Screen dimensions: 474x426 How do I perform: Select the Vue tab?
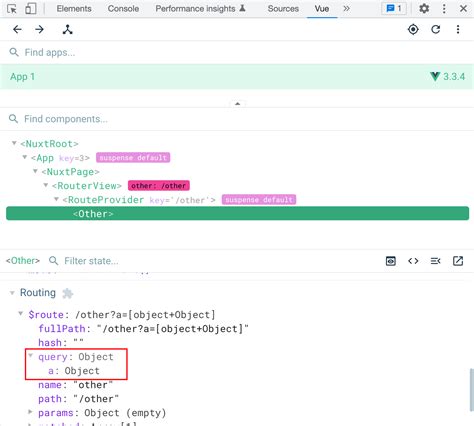(x=322, y=9)
